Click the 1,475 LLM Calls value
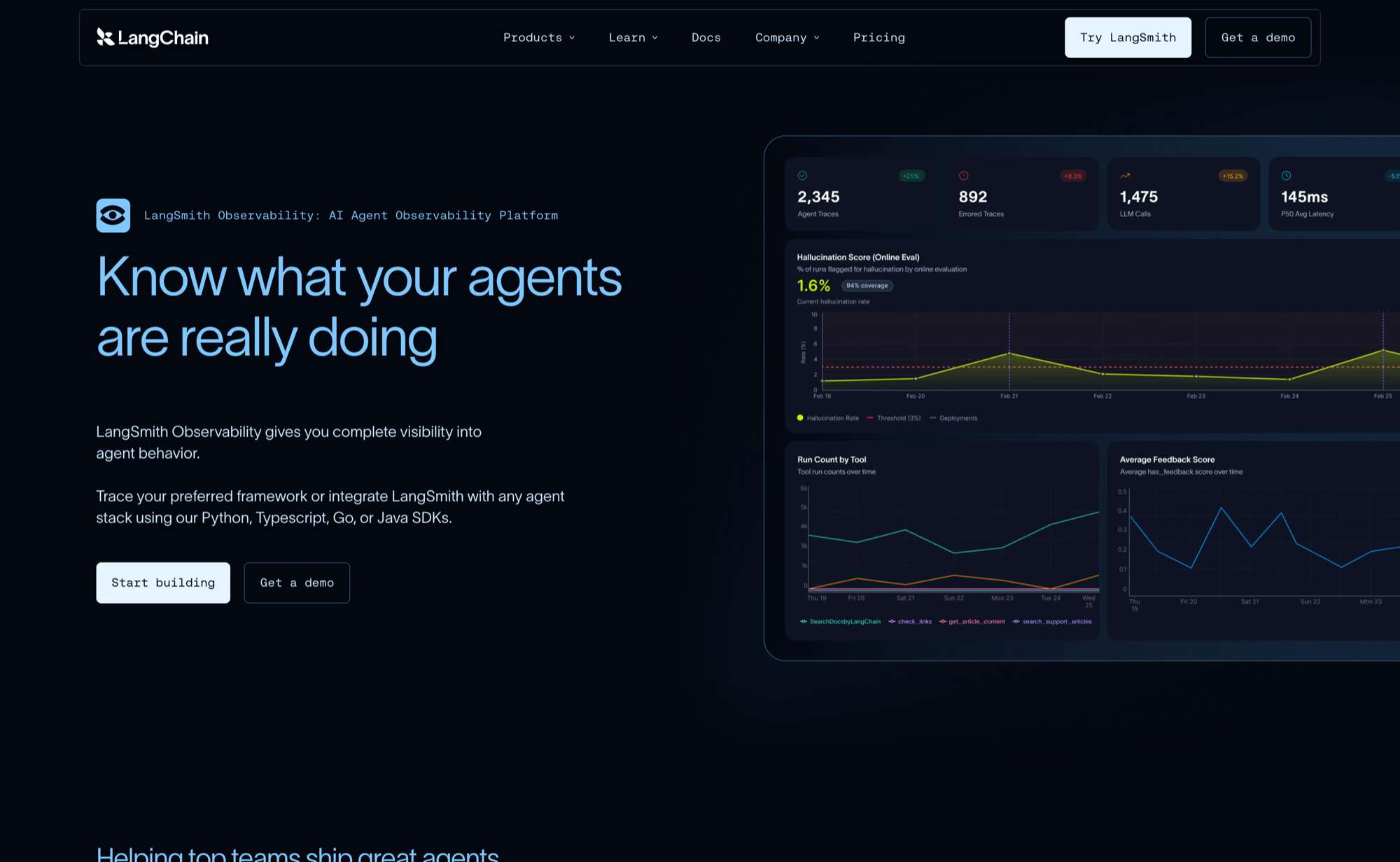The width and height of the screenshot is (1400, 862). tap(1139, 197)
